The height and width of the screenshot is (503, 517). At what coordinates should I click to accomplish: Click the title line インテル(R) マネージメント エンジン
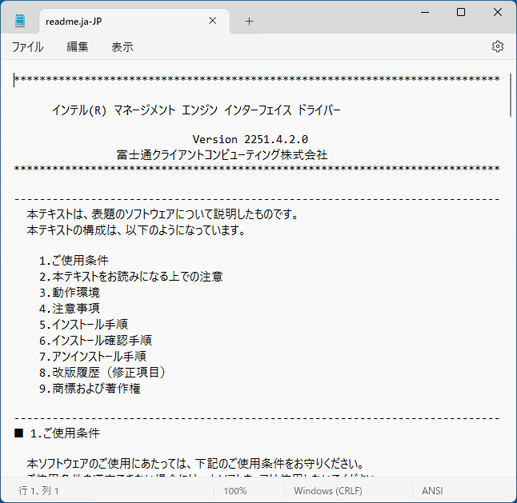click(x=196, y=110)
